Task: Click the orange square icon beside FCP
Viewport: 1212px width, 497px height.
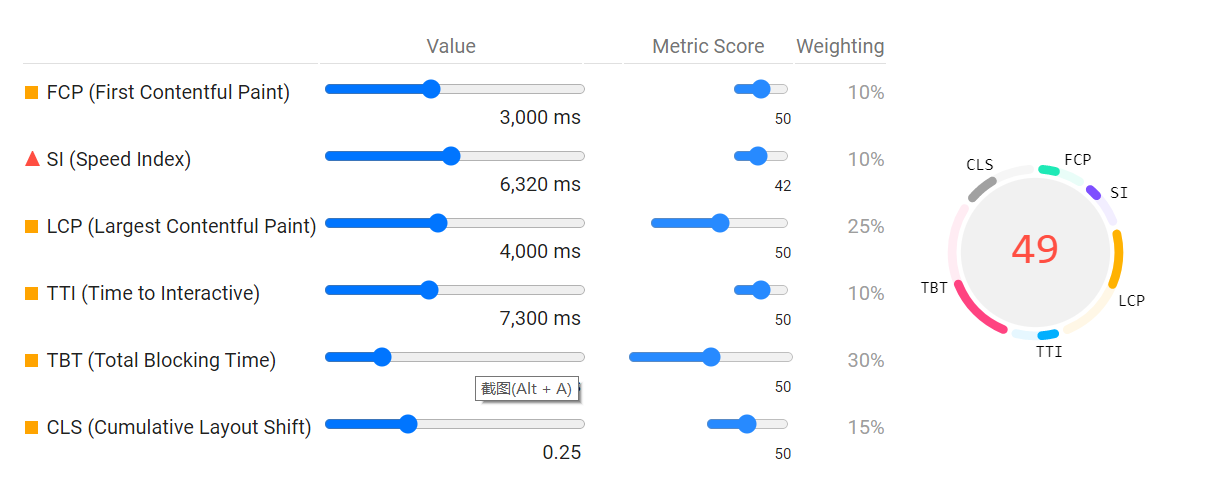Action: click(x=32, y=93)
